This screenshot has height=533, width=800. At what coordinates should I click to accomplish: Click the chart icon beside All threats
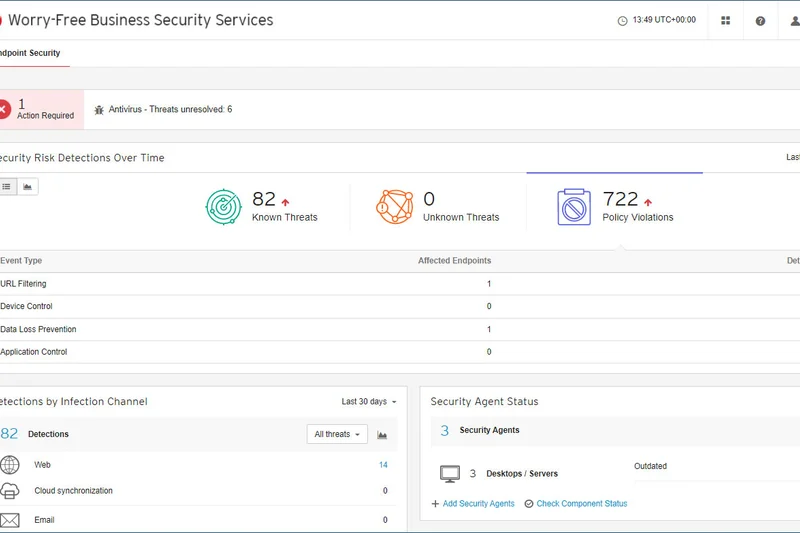pos(382,435)
